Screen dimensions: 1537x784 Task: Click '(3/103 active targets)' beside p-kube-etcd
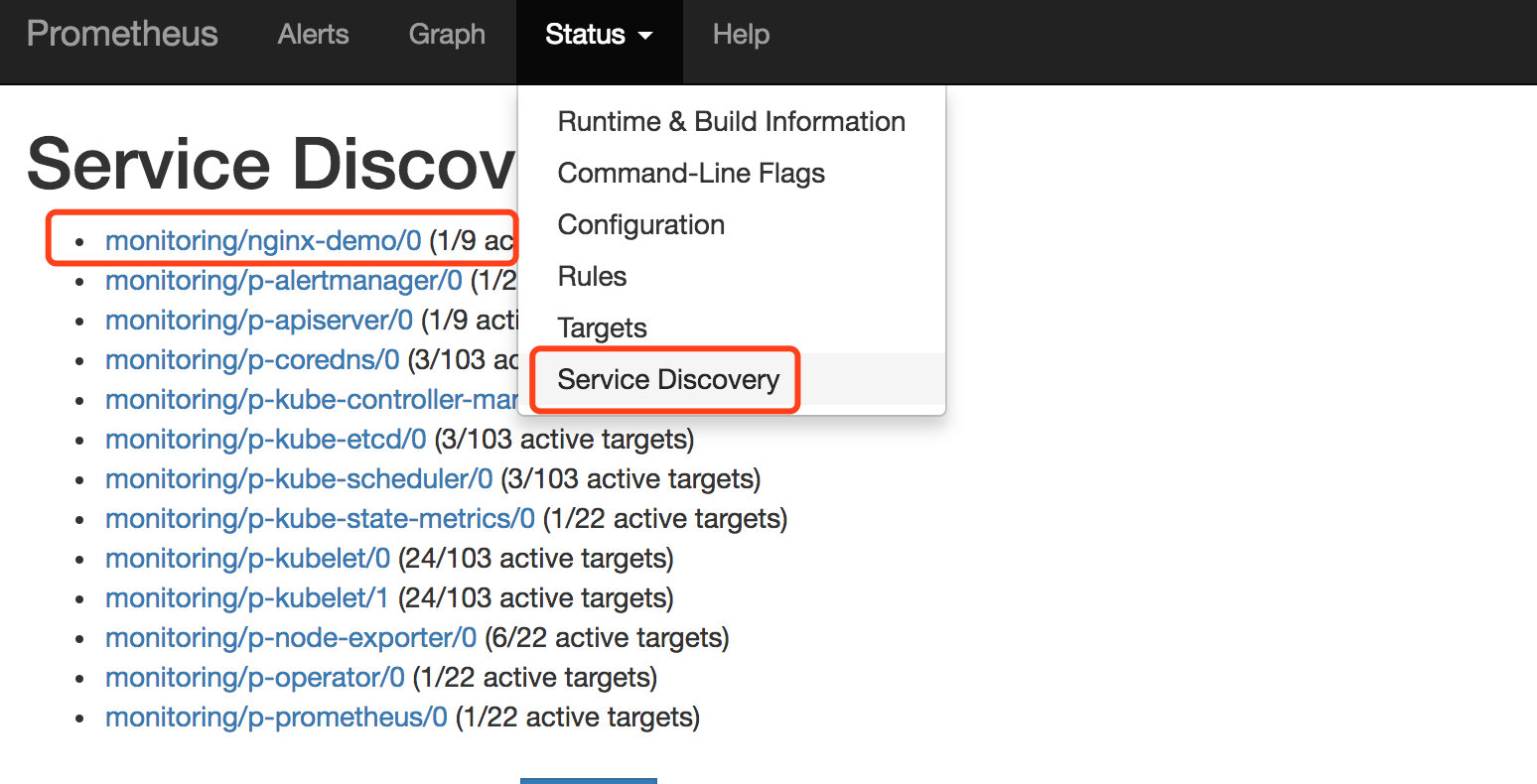(x=565, y=440)
